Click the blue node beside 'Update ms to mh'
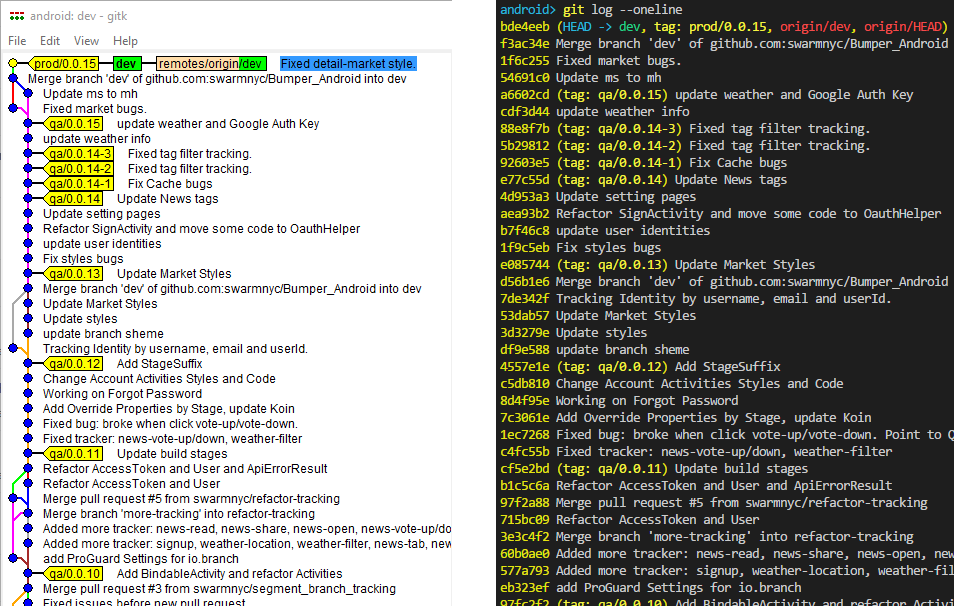The width and height of the screenshot is (954, 606). pyautogui.click(x=28, y=94)
